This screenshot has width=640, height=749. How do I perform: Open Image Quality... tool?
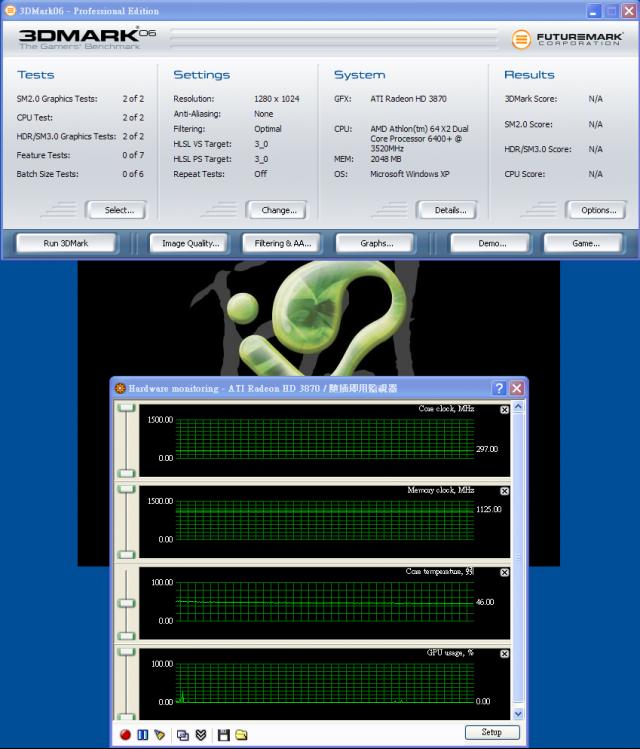click(x=191, y=243)
